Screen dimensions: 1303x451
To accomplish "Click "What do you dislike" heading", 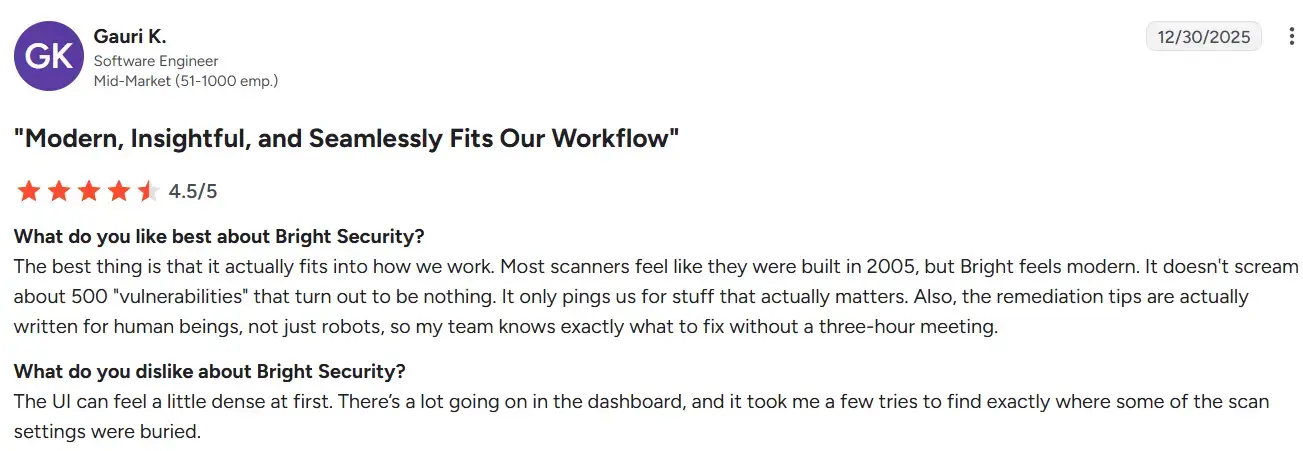I will [209, 371].
